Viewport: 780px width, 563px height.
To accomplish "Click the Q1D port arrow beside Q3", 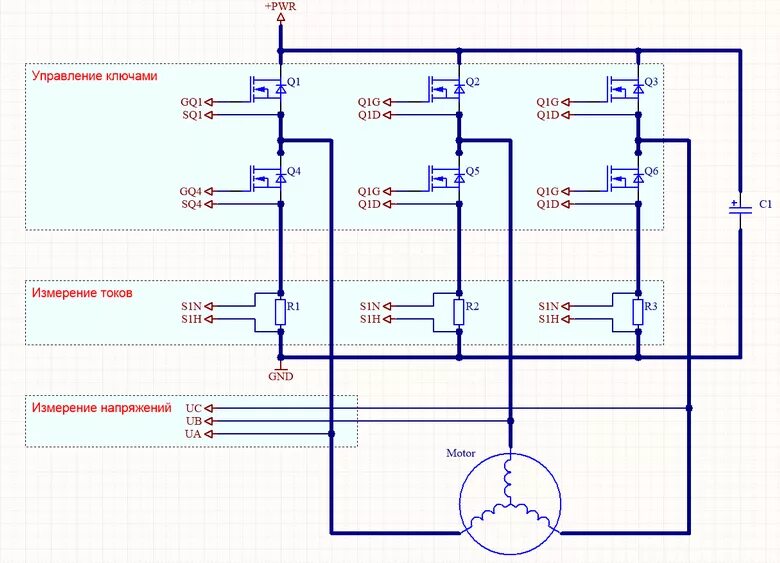I will click(566, 115).
